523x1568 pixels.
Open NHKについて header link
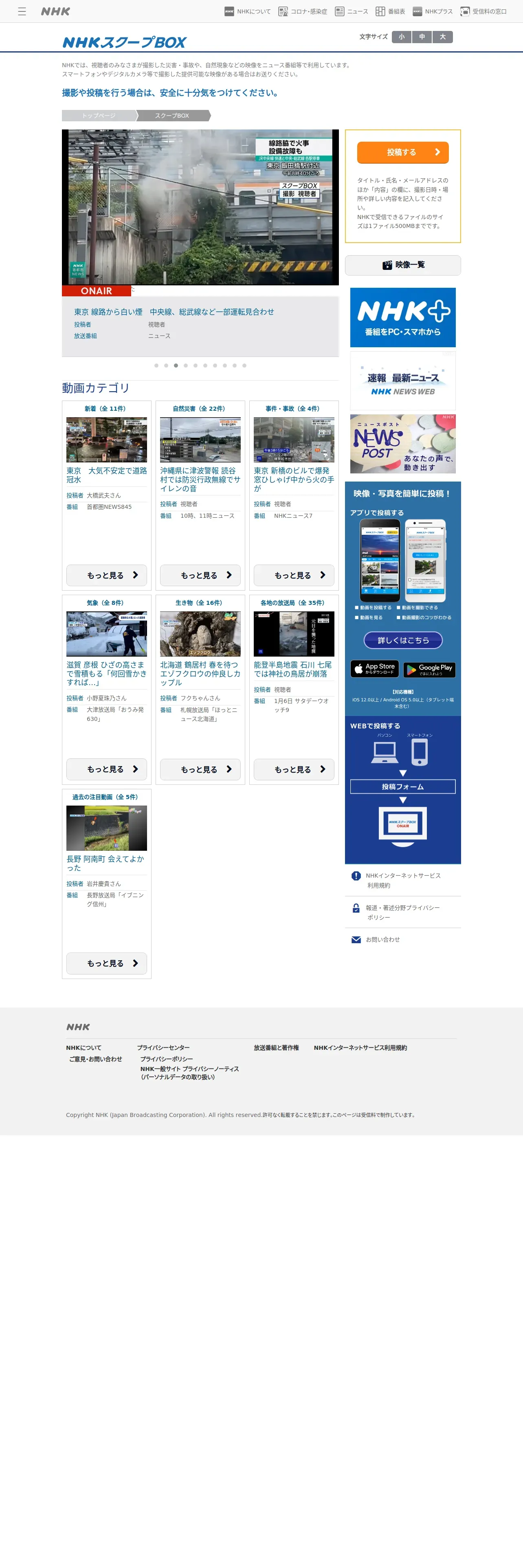[248, 11]
